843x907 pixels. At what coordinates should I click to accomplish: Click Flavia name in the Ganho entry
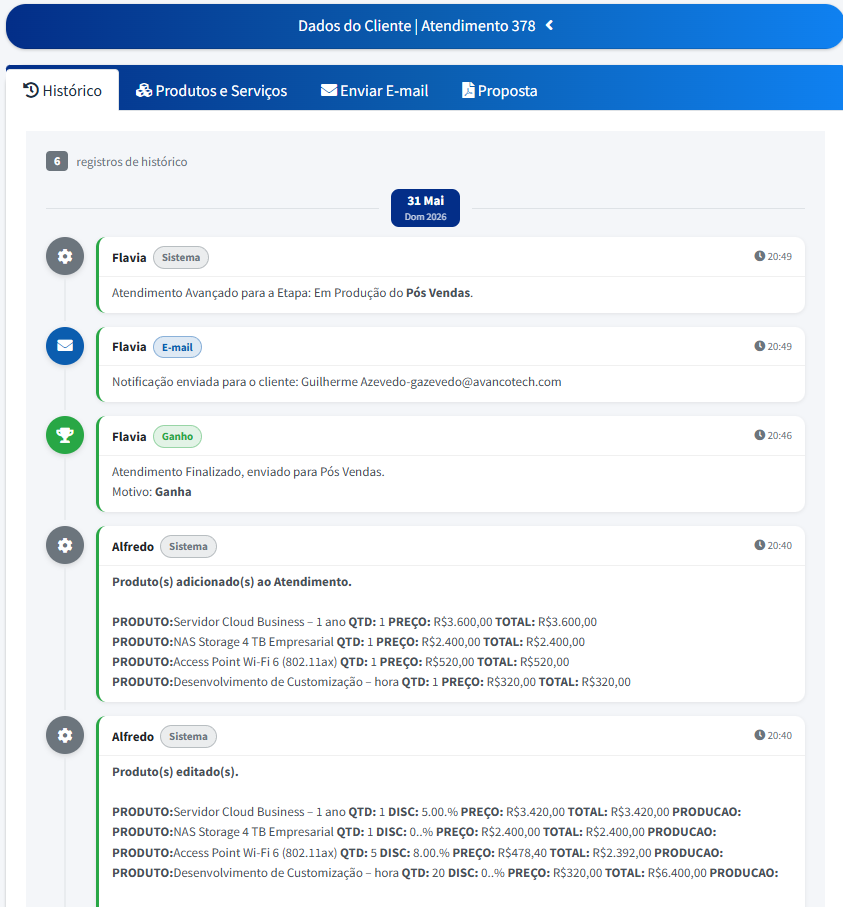point(129,437)
